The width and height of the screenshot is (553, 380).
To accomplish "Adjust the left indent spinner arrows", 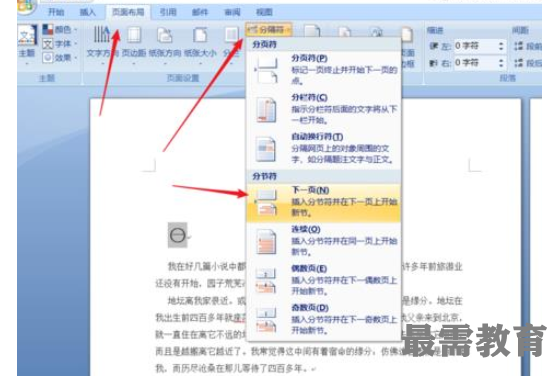I will point(501,46).
